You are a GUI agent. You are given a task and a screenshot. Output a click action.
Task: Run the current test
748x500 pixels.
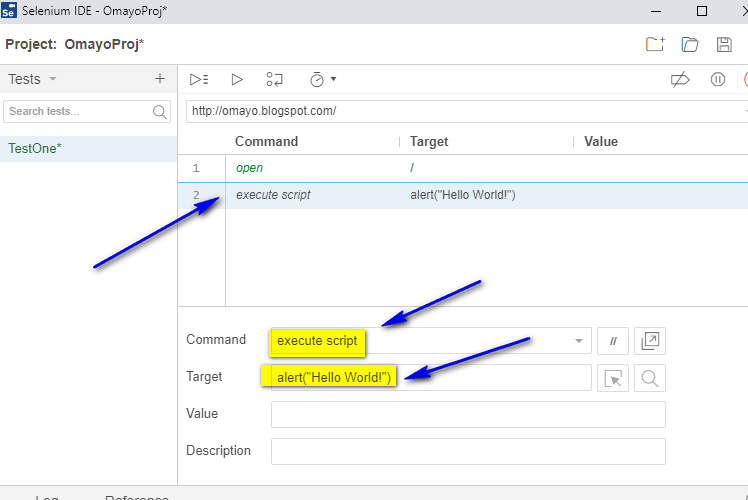pyautogui.click(x=237, y=79)
